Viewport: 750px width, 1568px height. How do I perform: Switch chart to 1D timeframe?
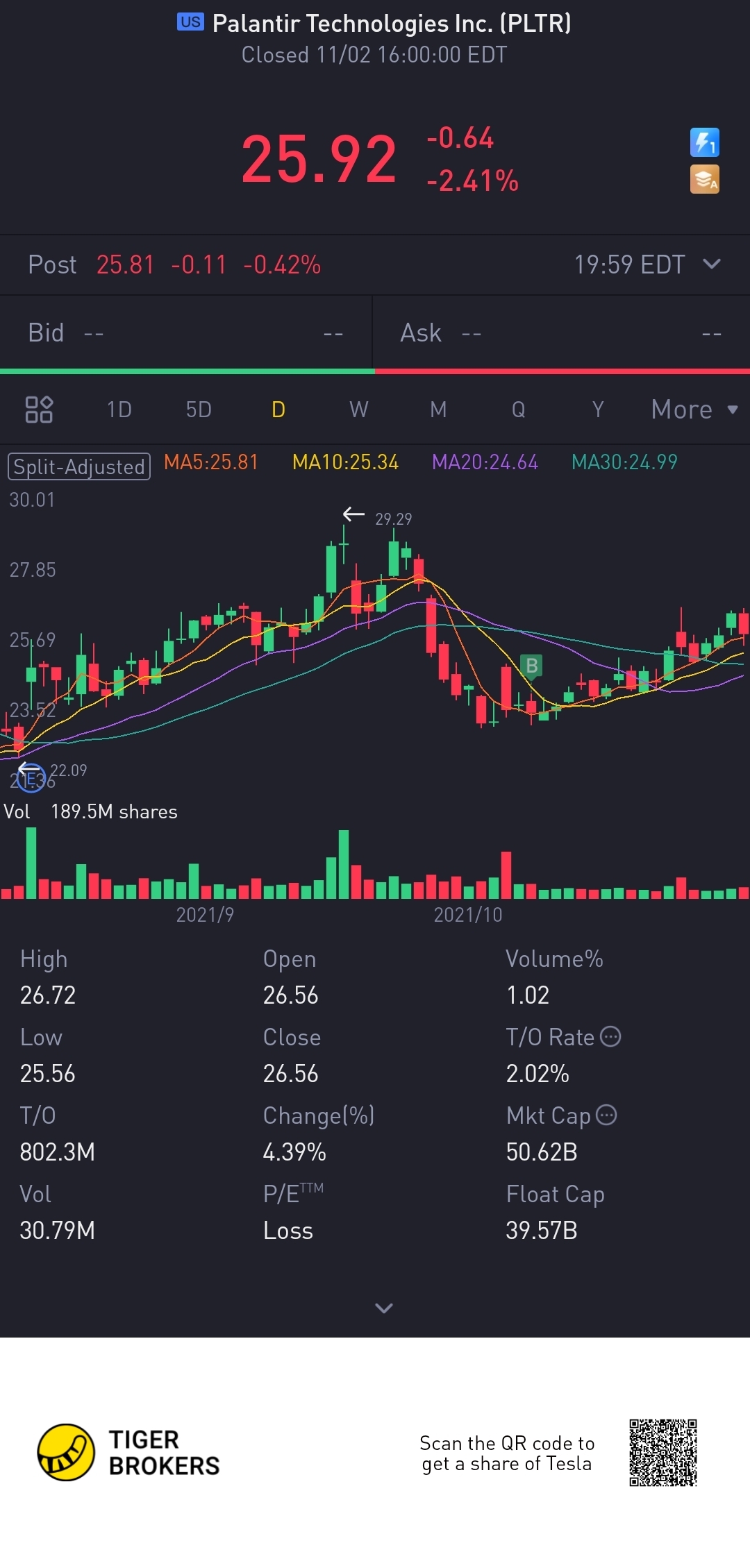click(x=119, y=410)
